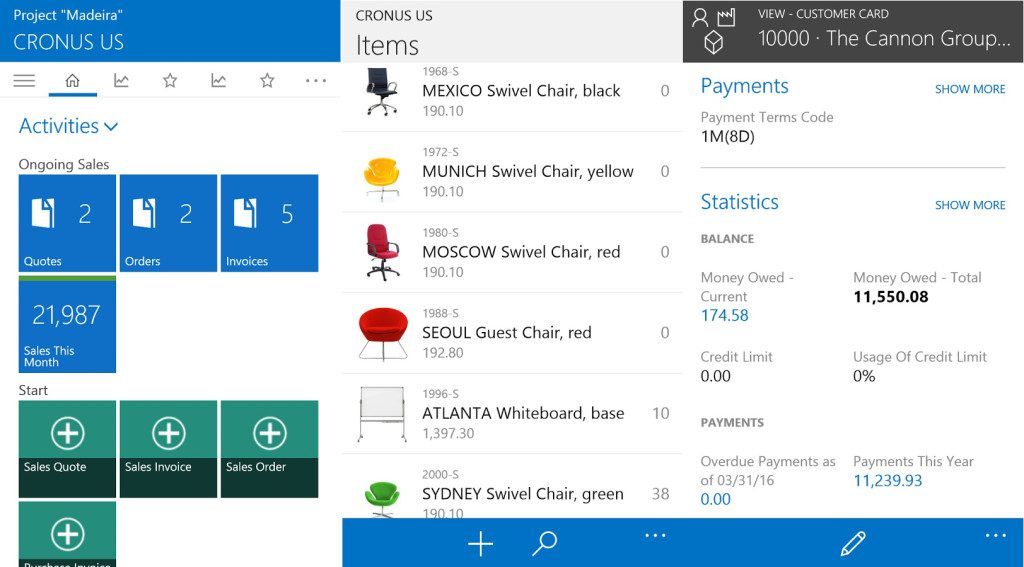The height and width of the screenshot is (567, 1024).
Task: Click the Payments section heading
Action: click(744, 86)
